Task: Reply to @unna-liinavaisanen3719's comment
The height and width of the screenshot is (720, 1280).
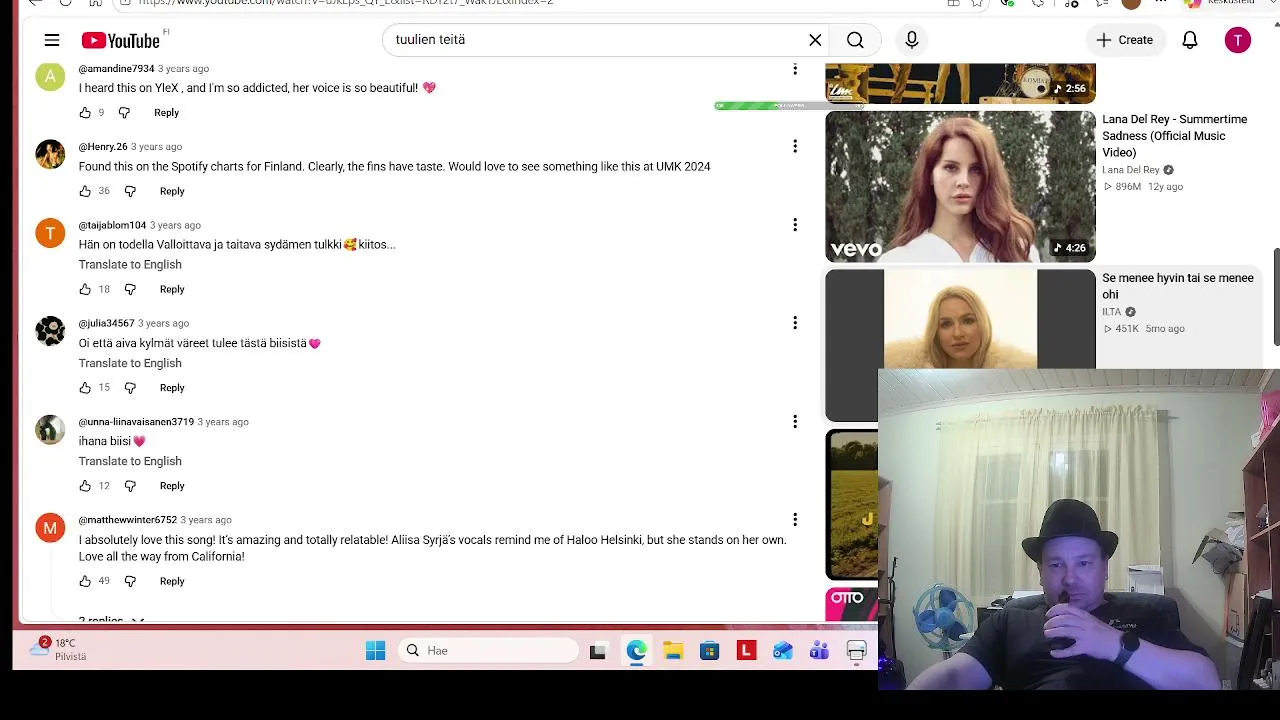Action: click(x=172, y=486)
